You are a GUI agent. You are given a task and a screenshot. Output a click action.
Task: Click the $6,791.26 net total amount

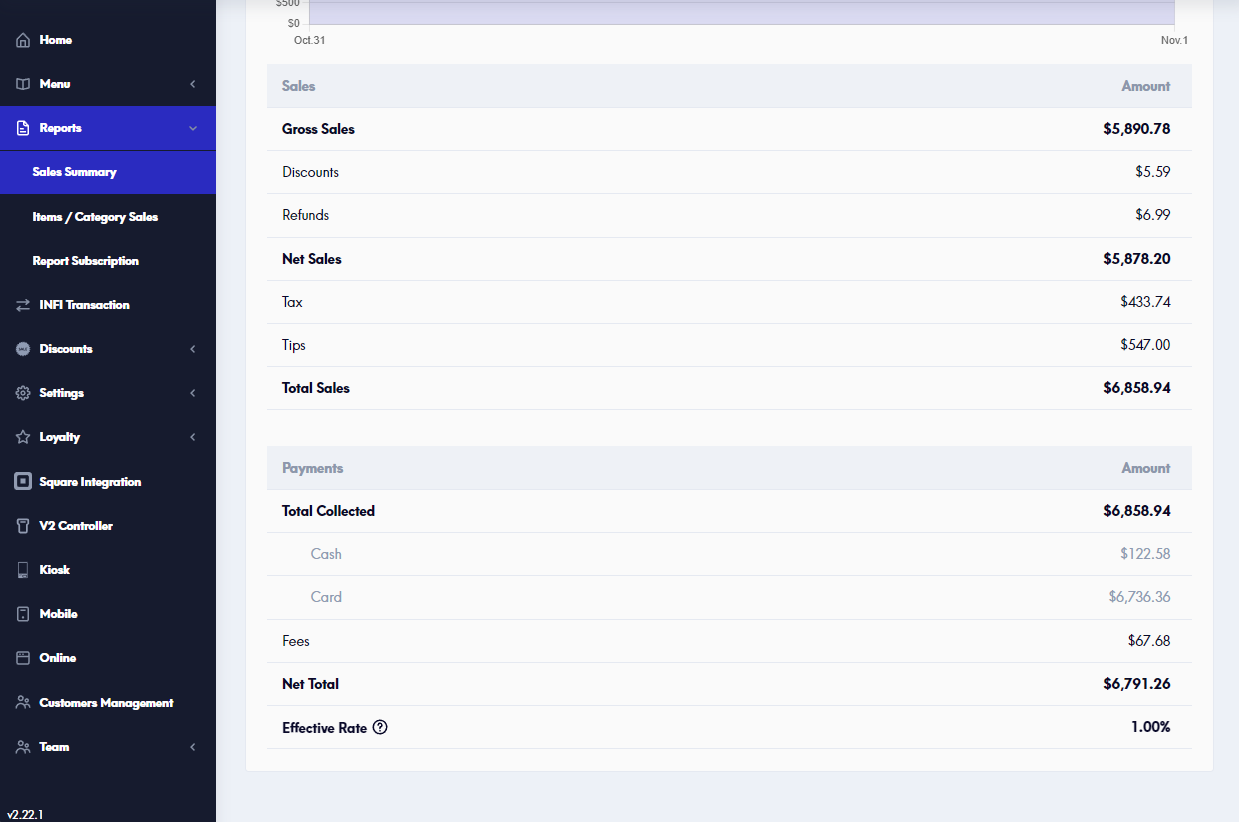click(1137, 684)
